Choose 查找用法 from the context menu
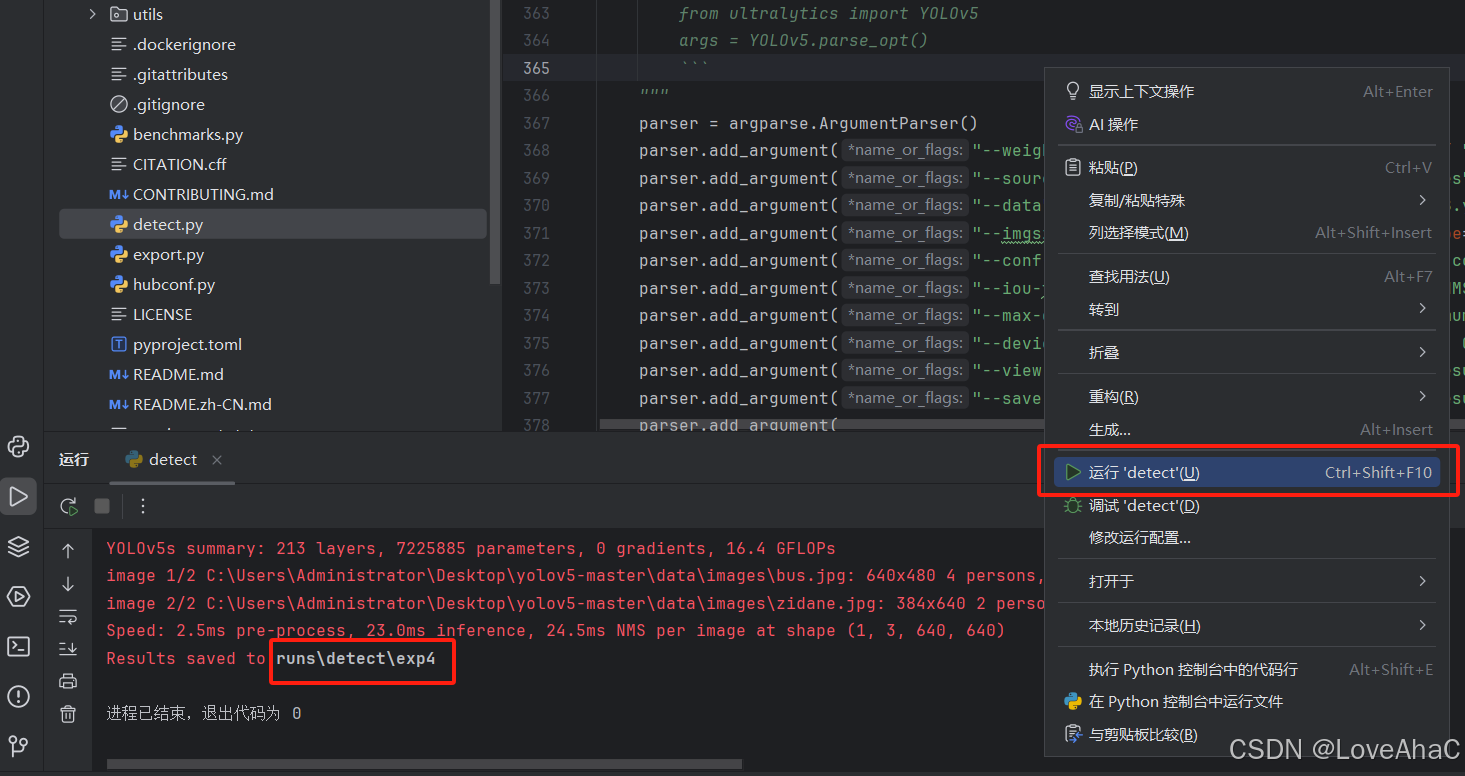 (1247, 276)
